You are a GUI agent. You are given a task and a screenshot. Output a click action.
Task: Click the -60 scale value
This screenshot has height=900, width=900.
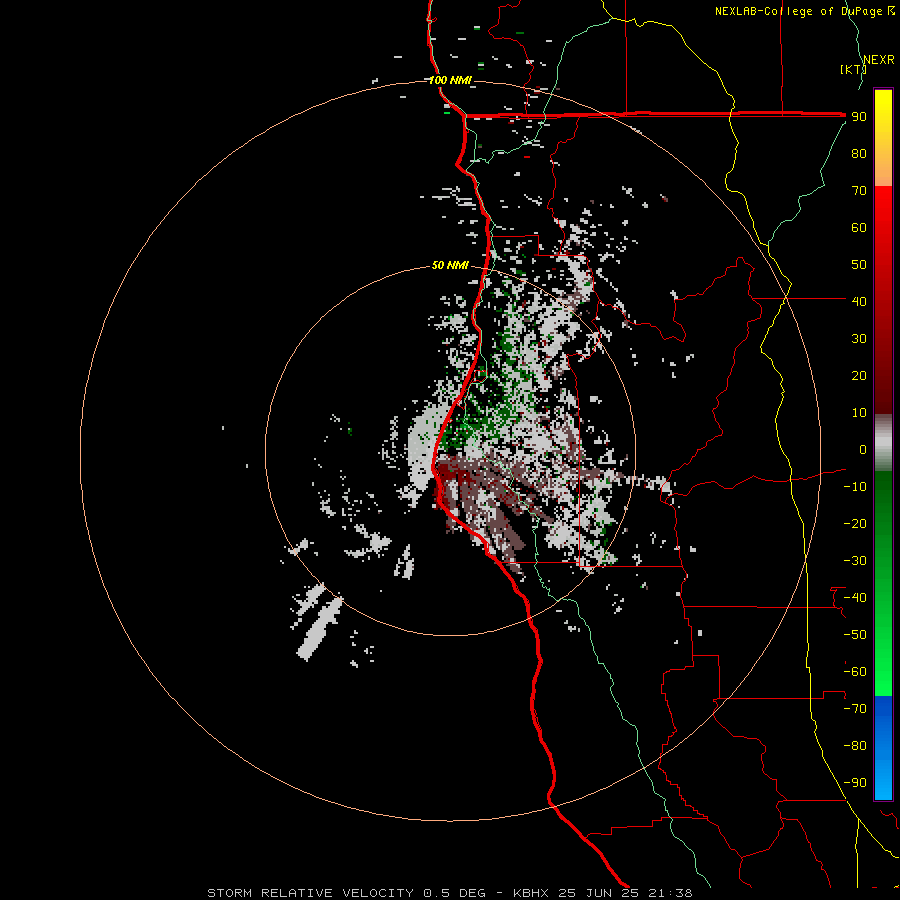(855, 672)
